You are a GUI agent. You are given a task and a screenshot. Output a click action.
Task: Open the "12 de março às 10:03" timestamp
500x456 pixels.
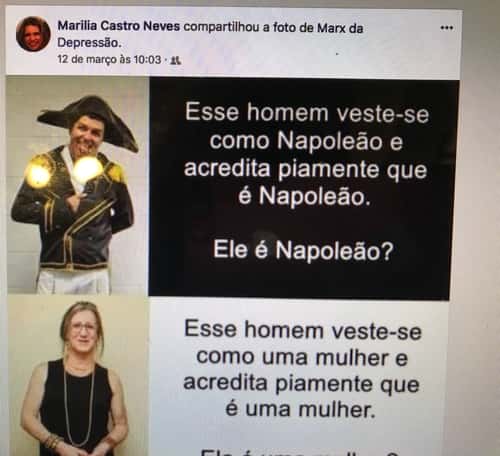(x=109, y=60)
